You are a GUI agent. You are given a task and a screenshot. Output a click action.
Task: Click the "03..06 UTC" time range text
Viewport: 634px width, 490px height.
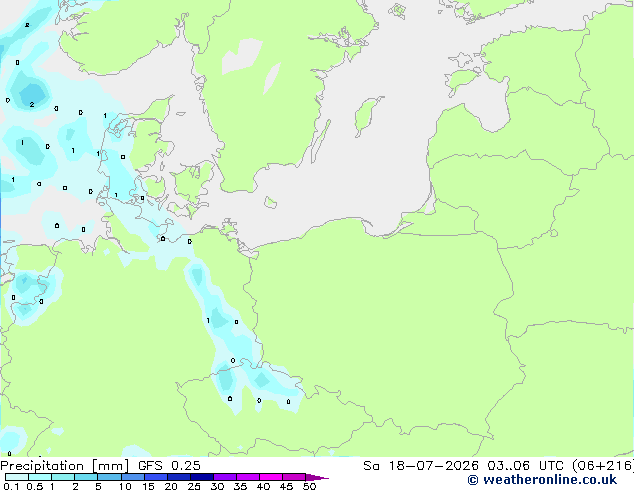[525, 466]
